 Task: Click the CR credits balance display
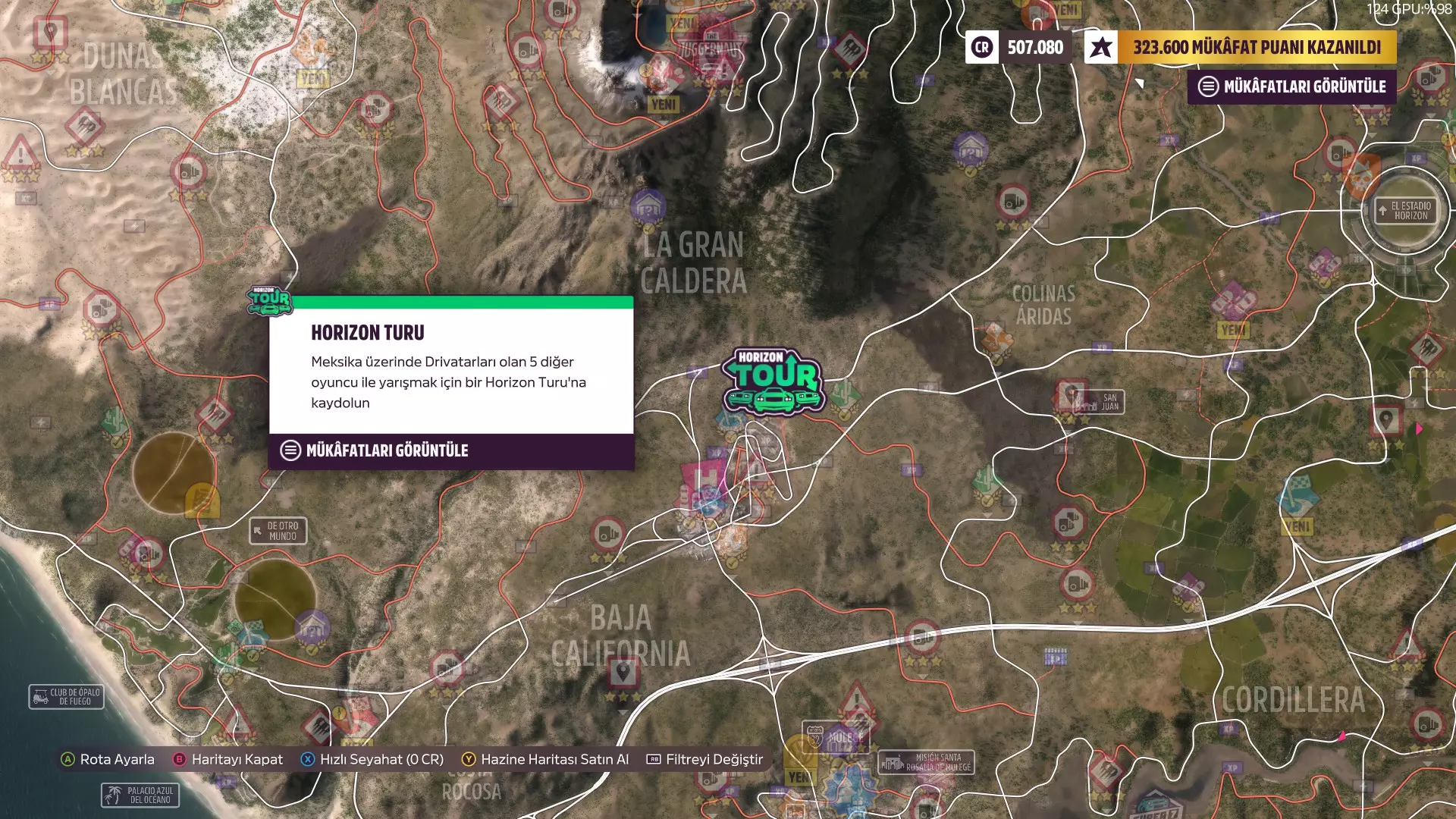(x=1018, y=47)
